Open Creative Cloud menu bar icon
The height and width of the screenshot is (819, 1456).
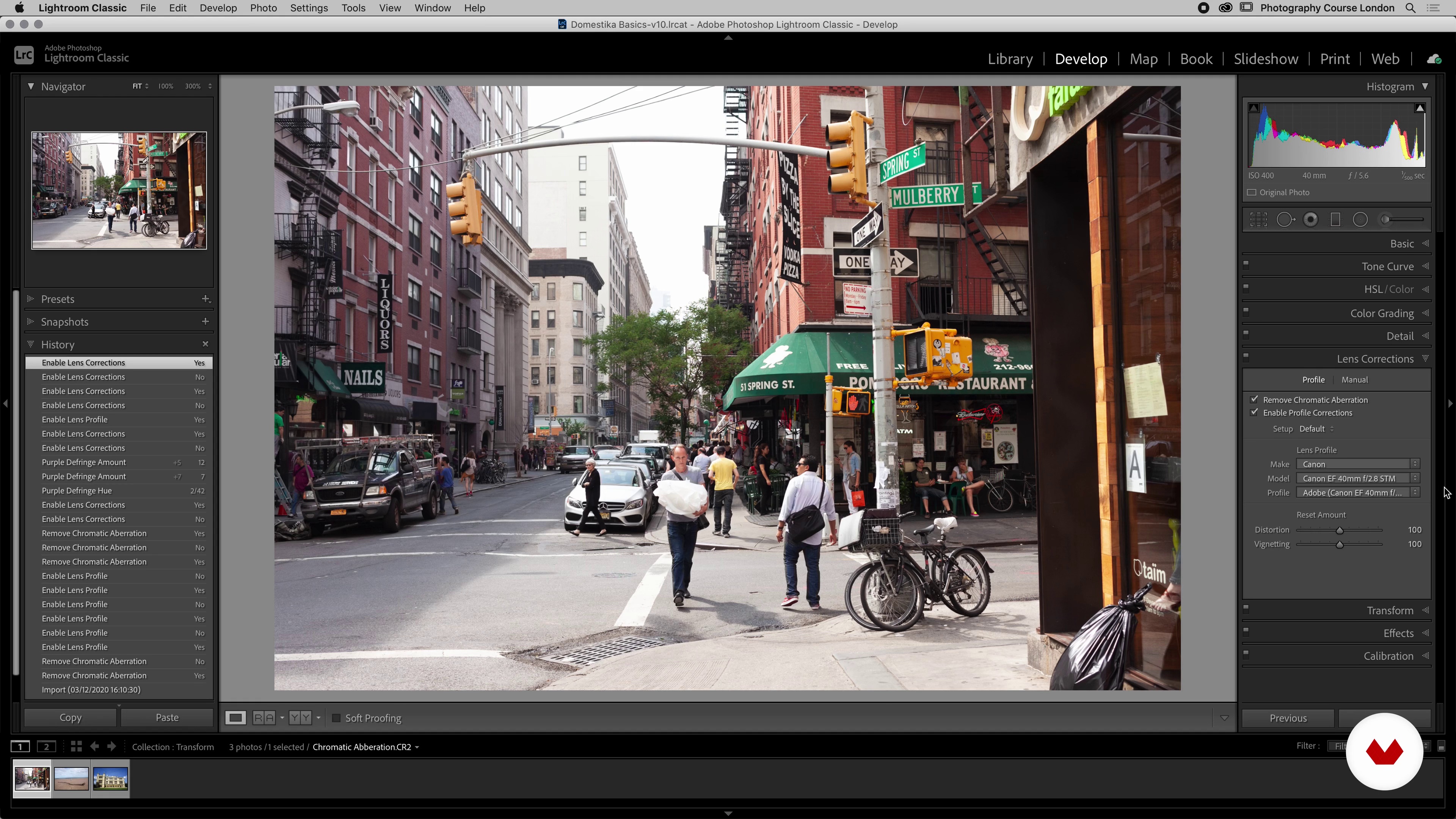tap(1225, 8)
